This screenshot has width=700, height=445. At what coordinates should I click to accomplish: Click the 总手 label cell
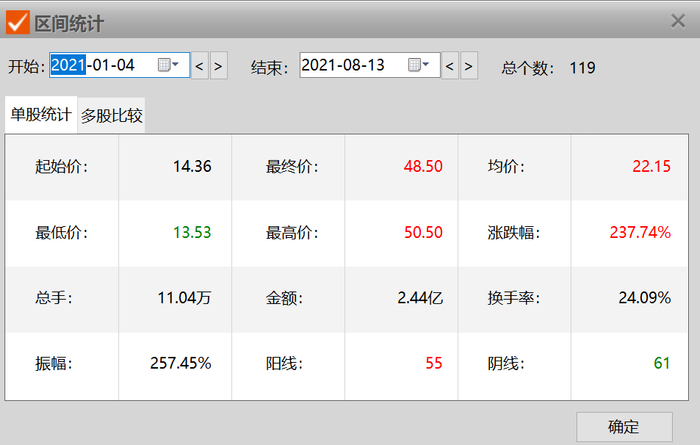62,298
